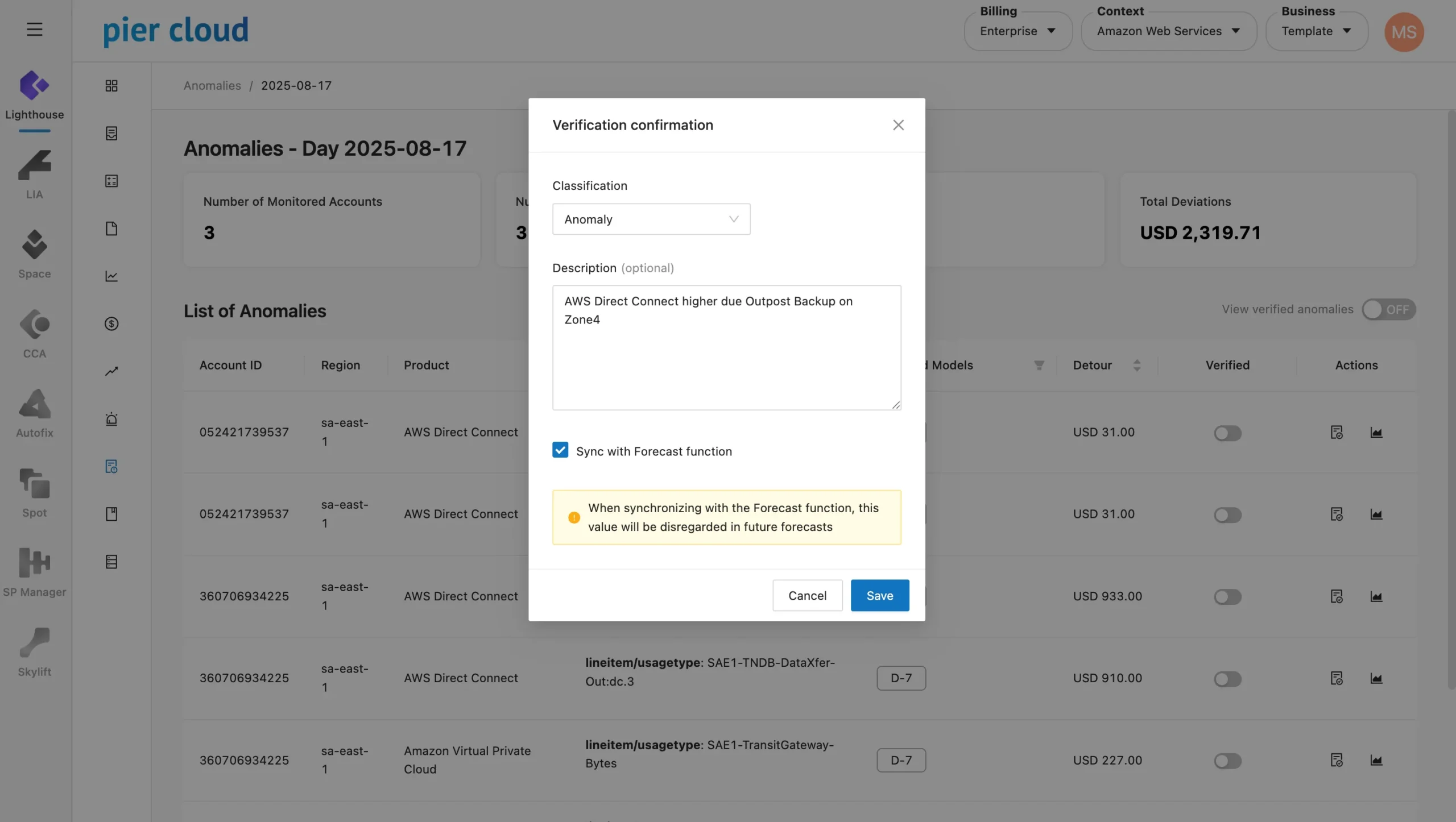Sort by the Detour column arrows
Screen dimensions: 1456x822
click(1136, 366)
